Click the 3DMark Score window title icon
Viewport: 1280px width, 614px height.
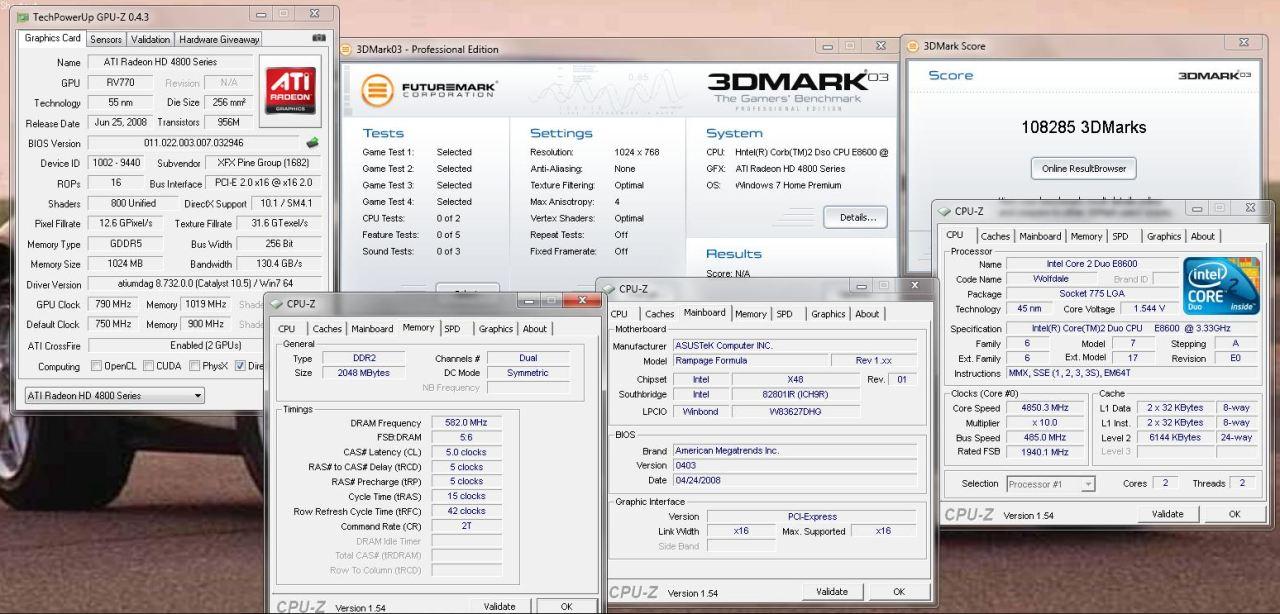pos(914,46)
